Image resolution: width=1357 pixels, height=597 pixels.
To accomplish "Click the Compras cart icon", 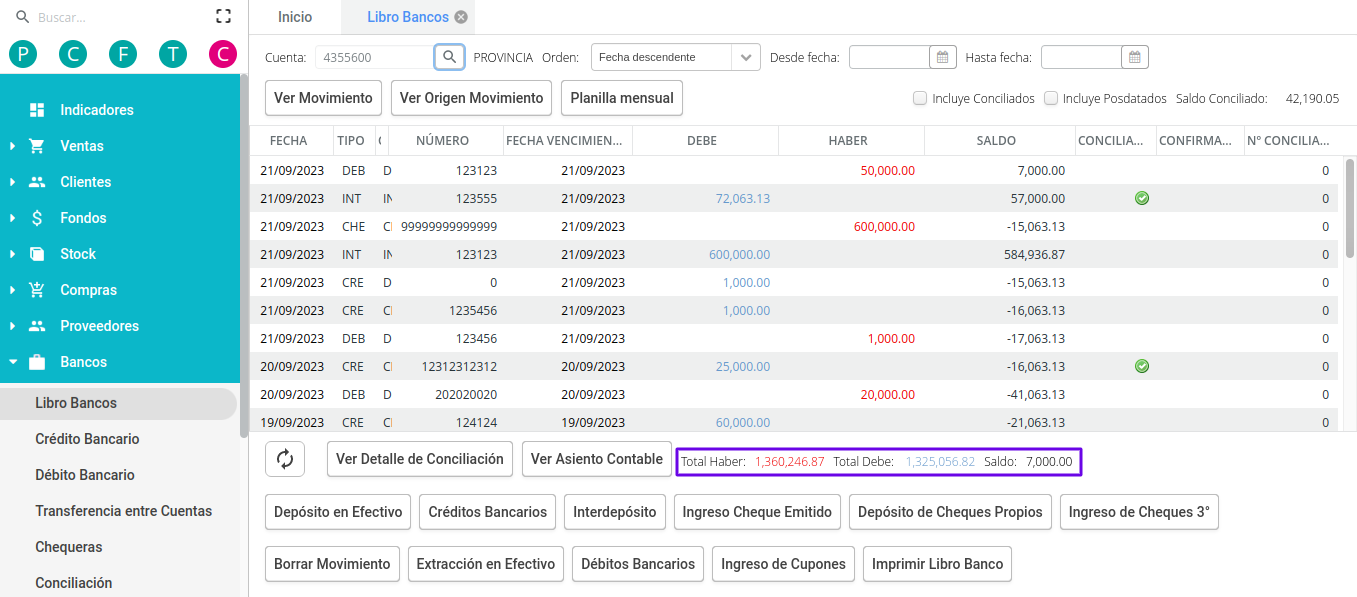I will click(37, 290).
